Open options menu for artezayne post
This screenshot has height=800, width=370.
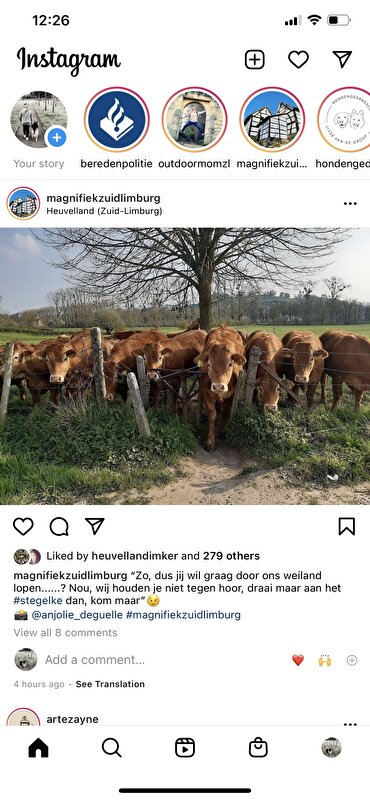click(350, 724)
